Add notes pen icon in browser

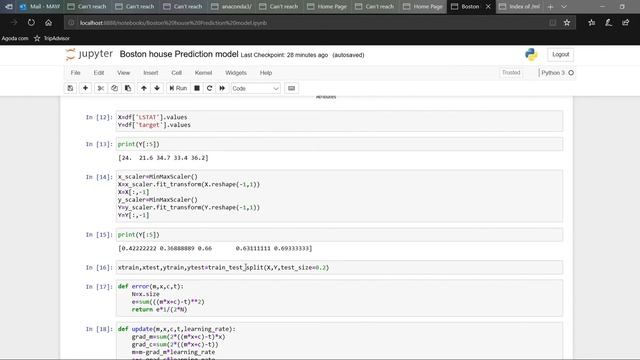(x=609, y=23)
